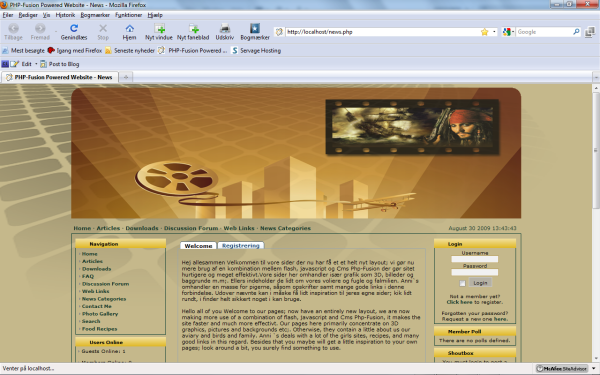Viewport: 600px width, 375px height.
Task: Click the Discussion Forum link in top menu
Action: coord(191,228)
